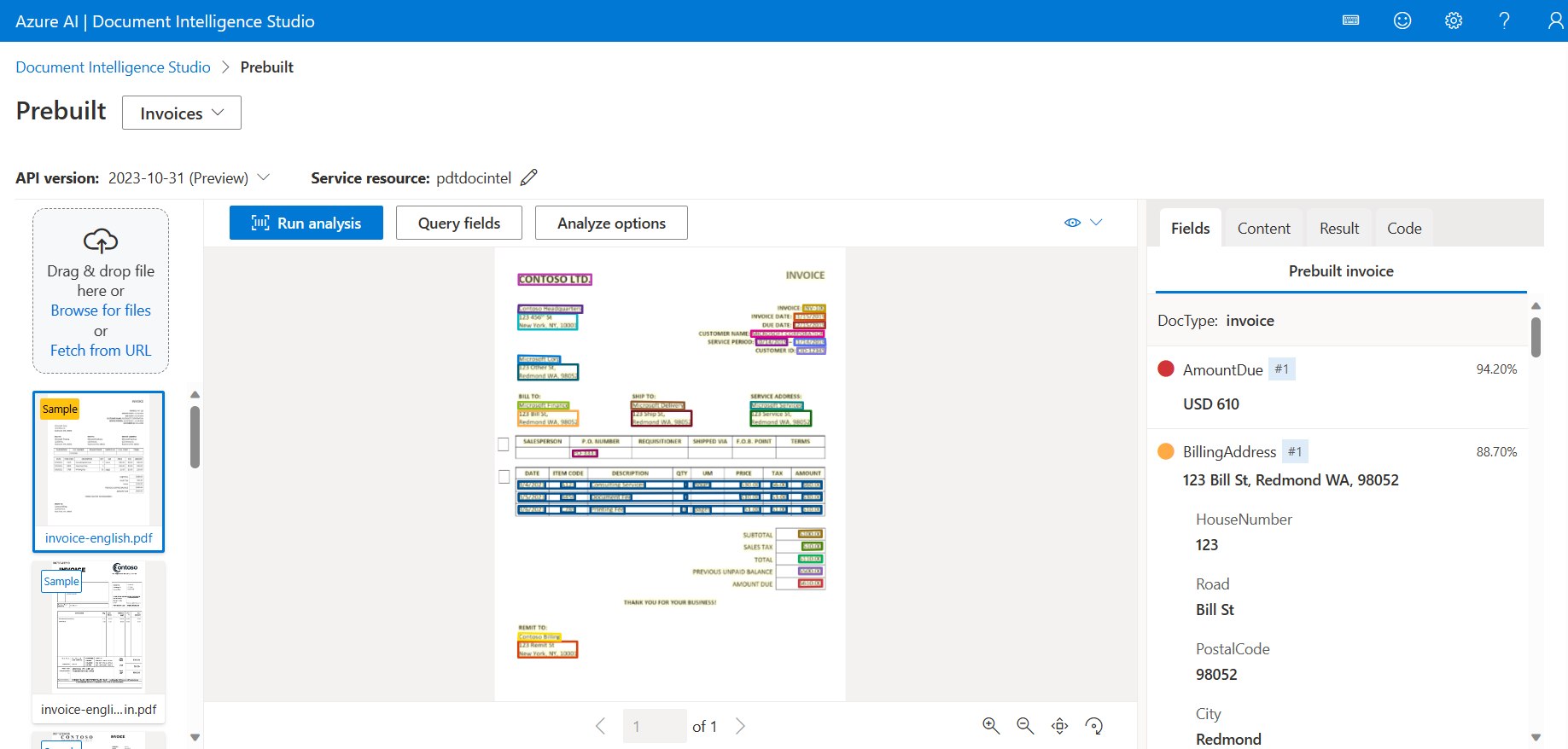Switch to the Fields tab
This screenshot has height=749, width=1568.
(1190, 228)
